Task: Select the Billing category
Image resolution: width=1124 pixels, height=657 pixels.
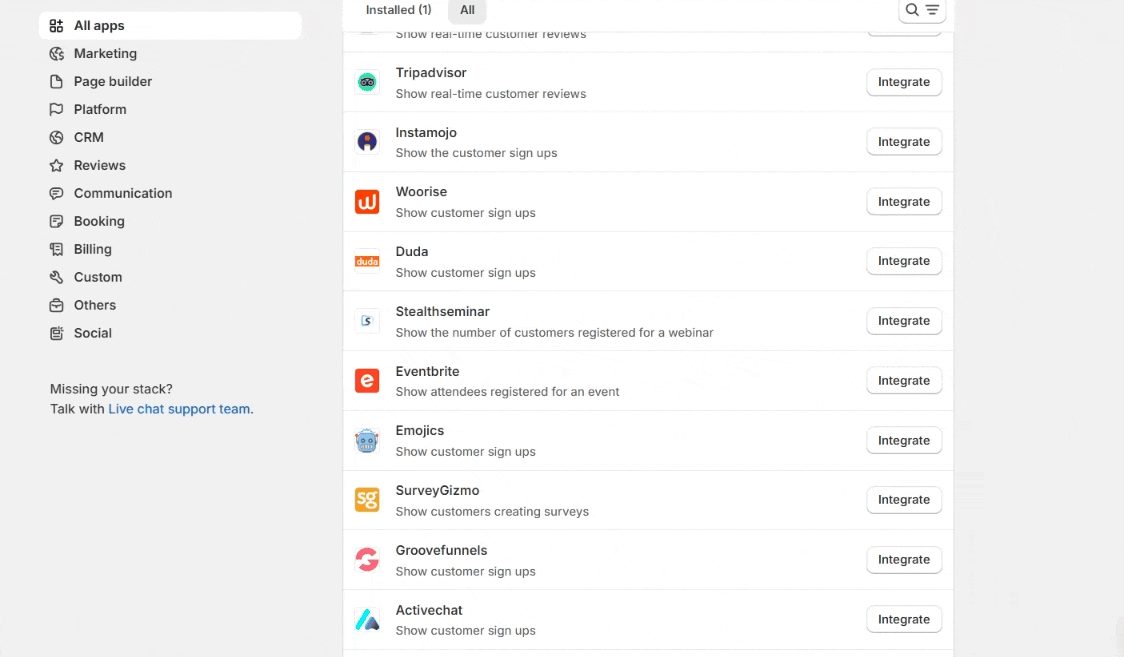Action: pos(92,250)
